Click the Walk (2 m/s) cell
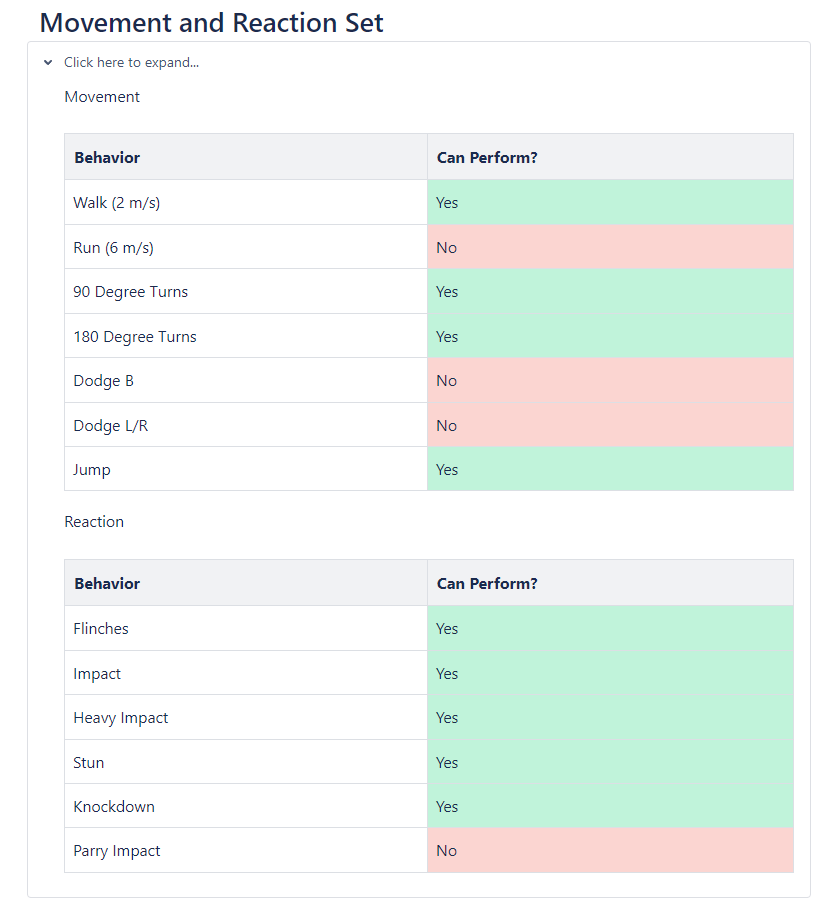 117,203
